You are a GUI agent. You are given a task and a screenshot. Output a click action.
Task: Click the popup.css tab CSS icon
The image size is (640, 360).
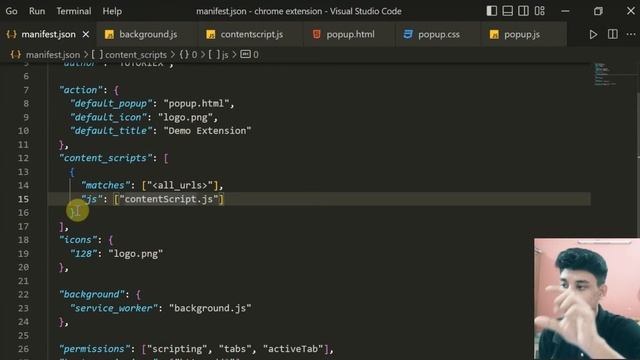407,34
